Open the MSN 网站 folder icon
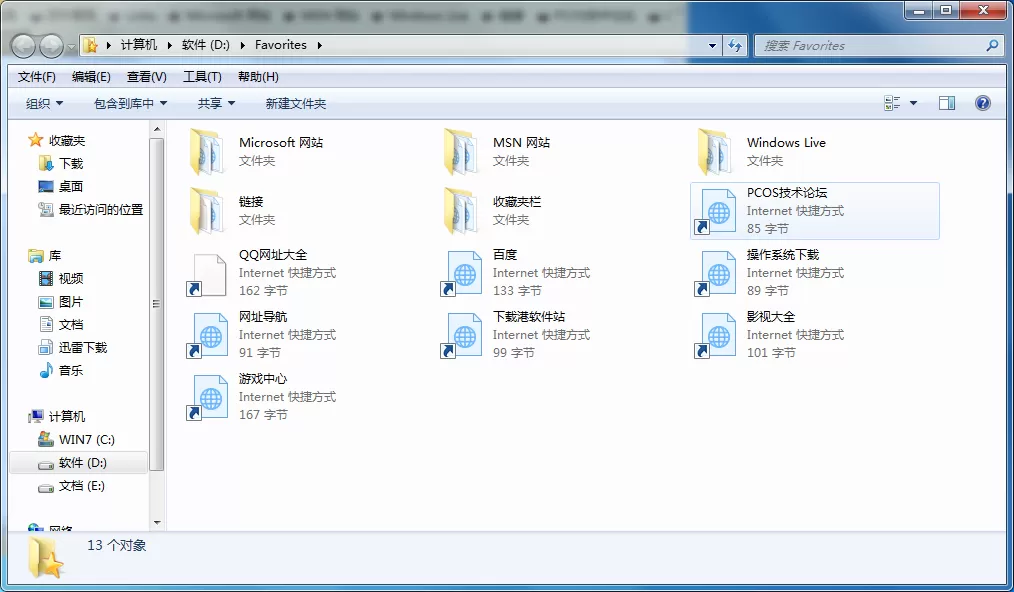 tap(461, 152)
